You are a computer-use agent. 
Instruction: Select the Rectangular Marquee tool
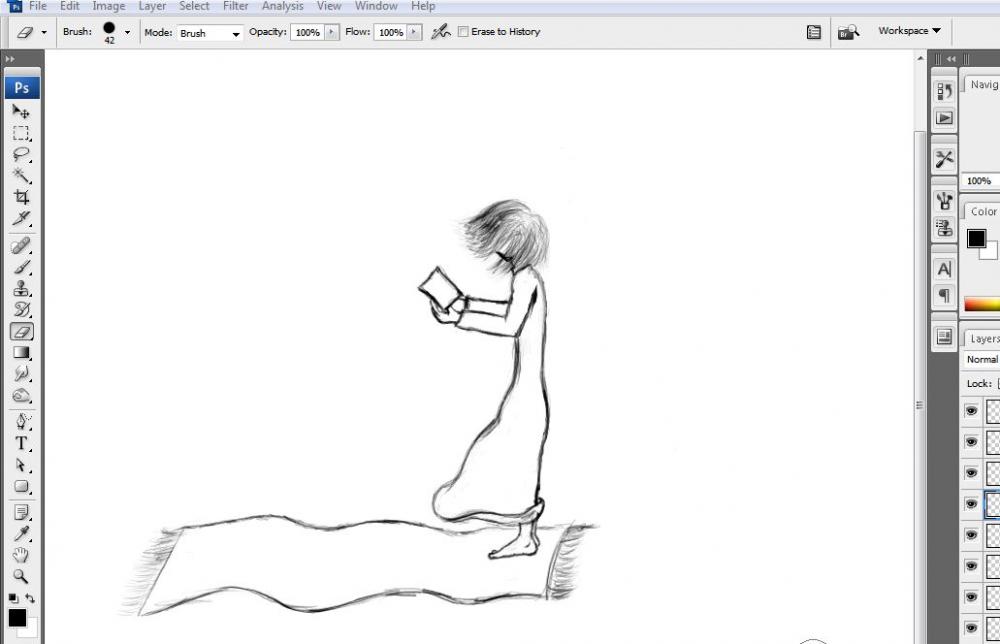(x=21, y=133)
